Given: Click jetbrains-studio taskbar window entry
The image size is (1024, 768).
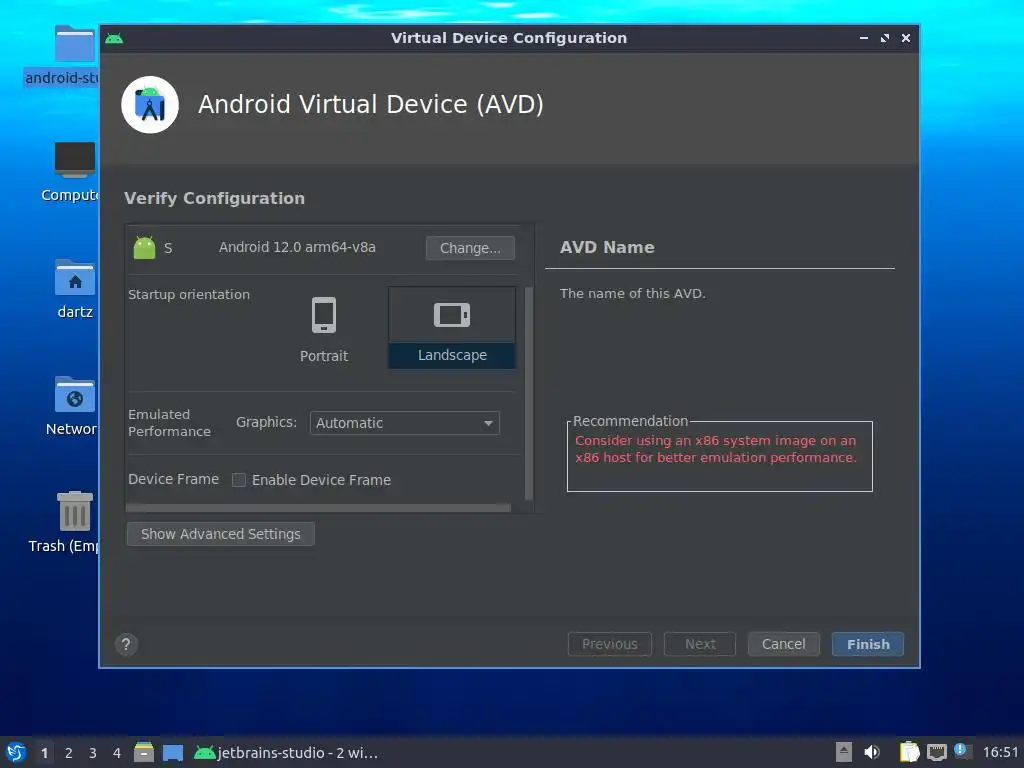Looking at the screenshot, I should 286,753.
